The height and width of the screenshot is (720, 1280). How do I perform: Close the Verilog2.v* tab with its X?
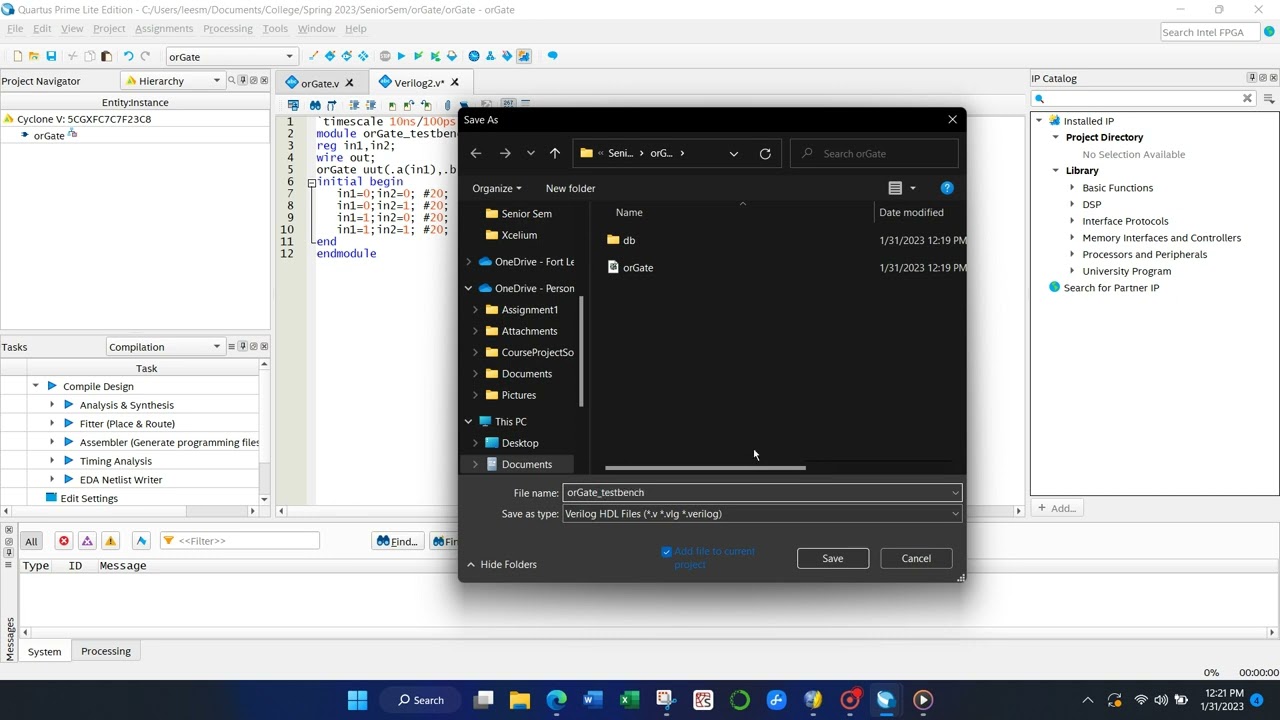455,83
